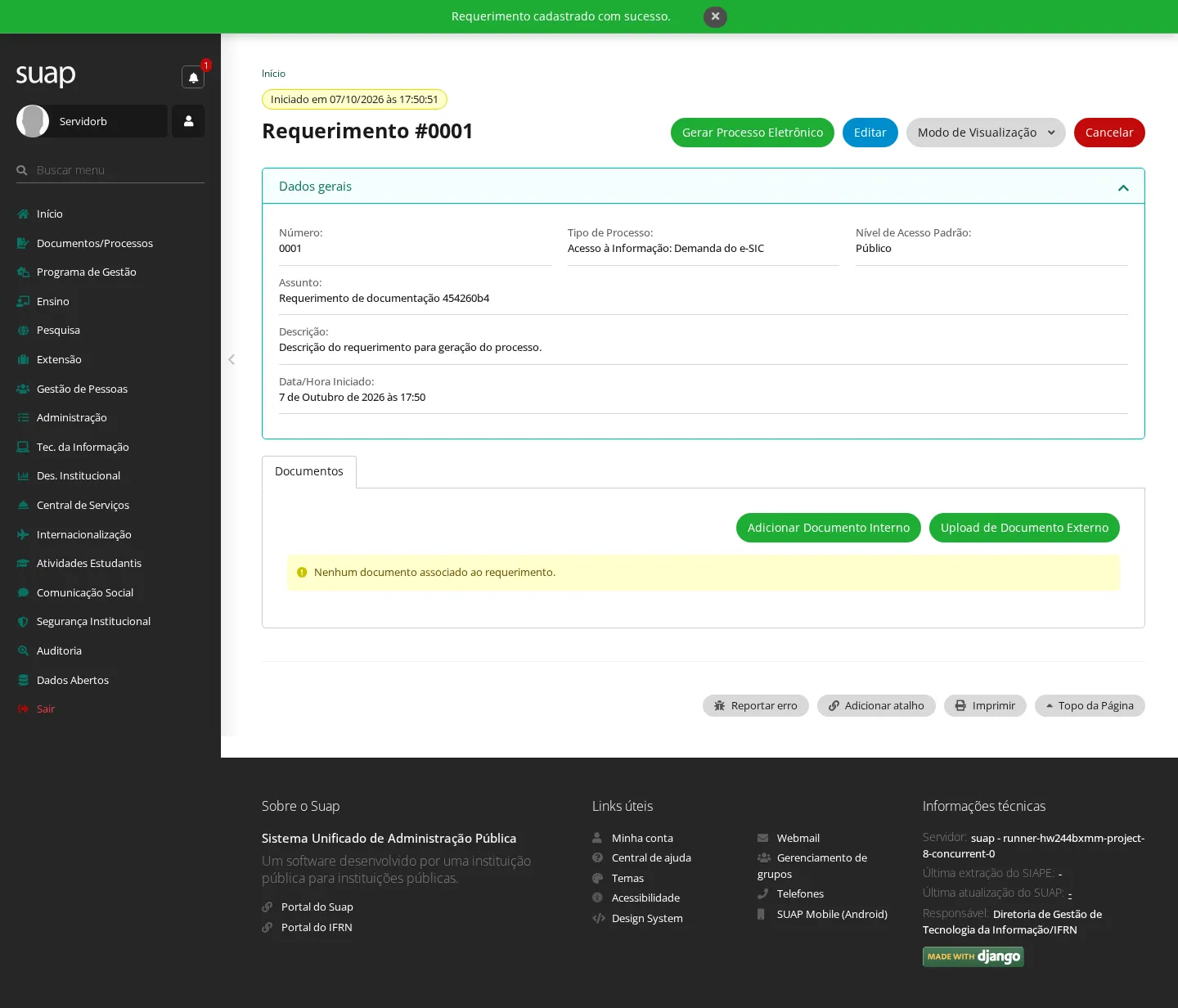Click Adicionar Documento Interno

829,528
